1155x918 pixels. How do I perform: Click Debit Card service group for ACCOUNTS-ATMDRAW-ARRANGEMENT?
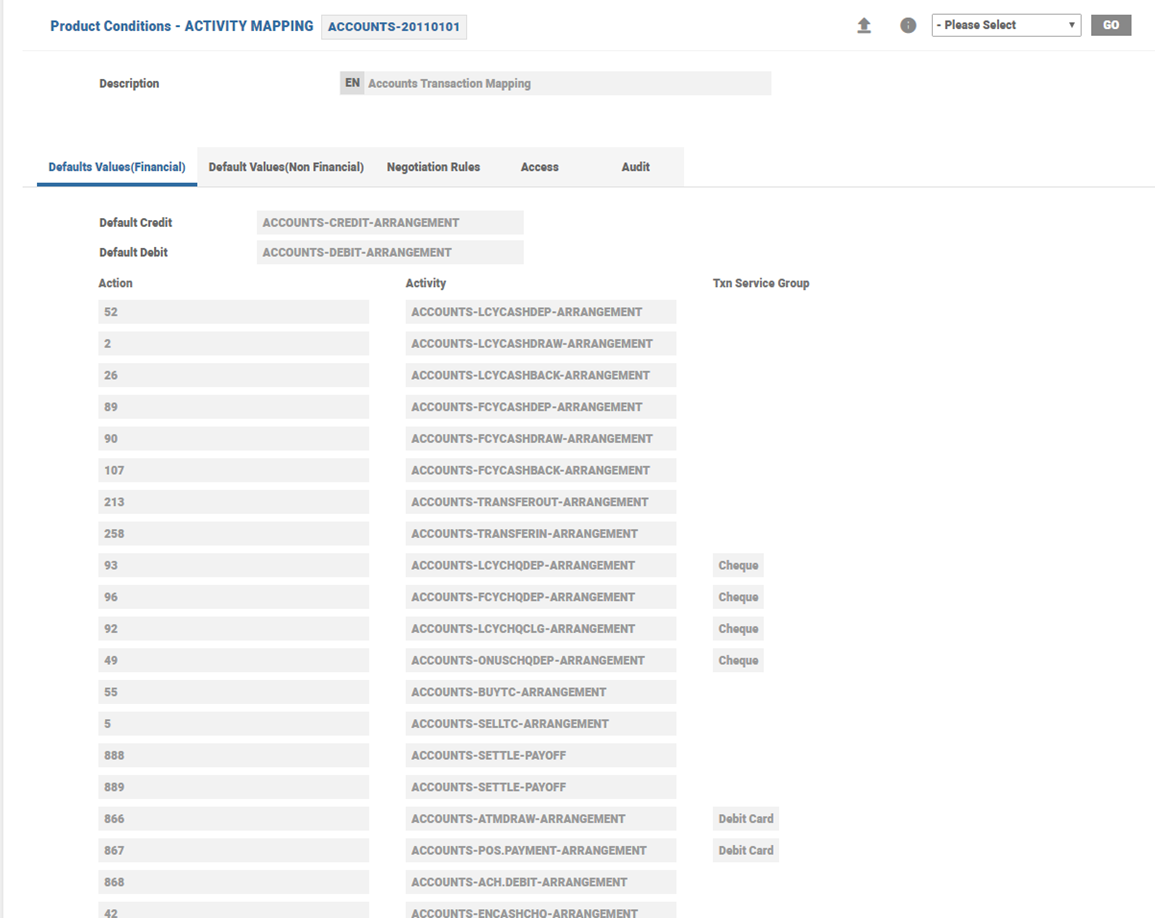coord(746,819)
